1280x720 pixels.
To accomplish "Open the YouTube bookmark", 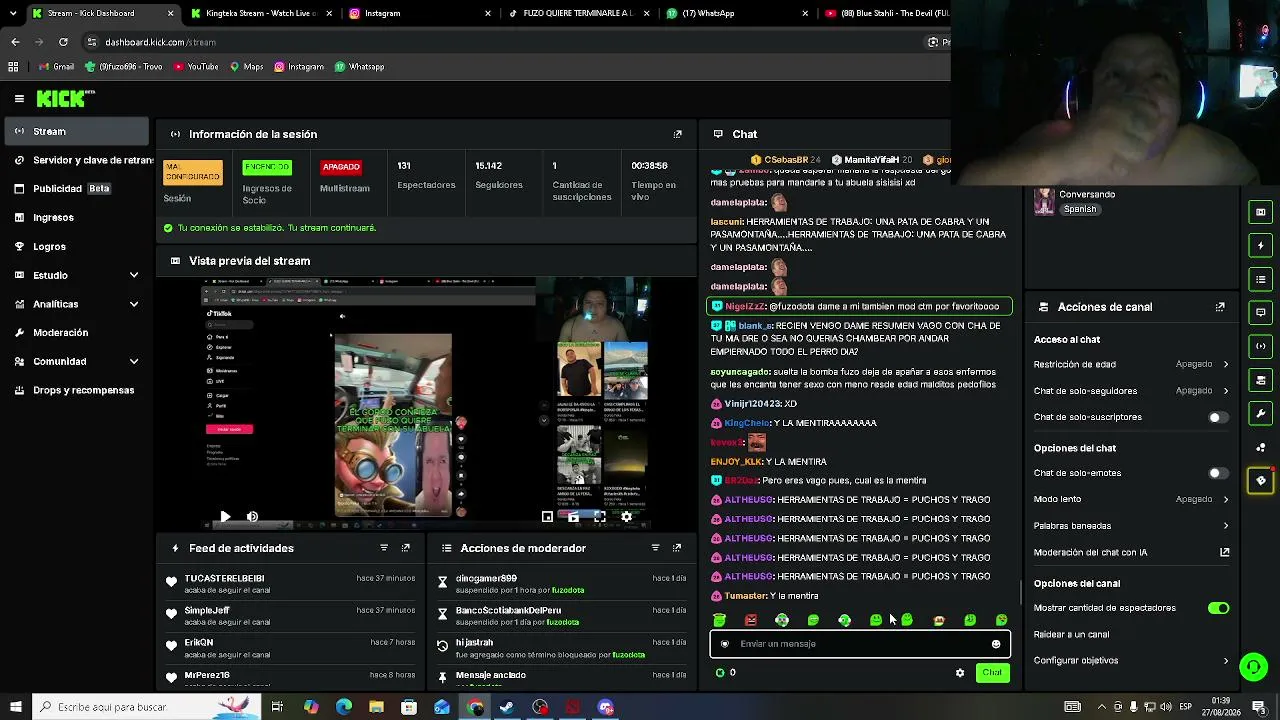I will coord(196,67).
